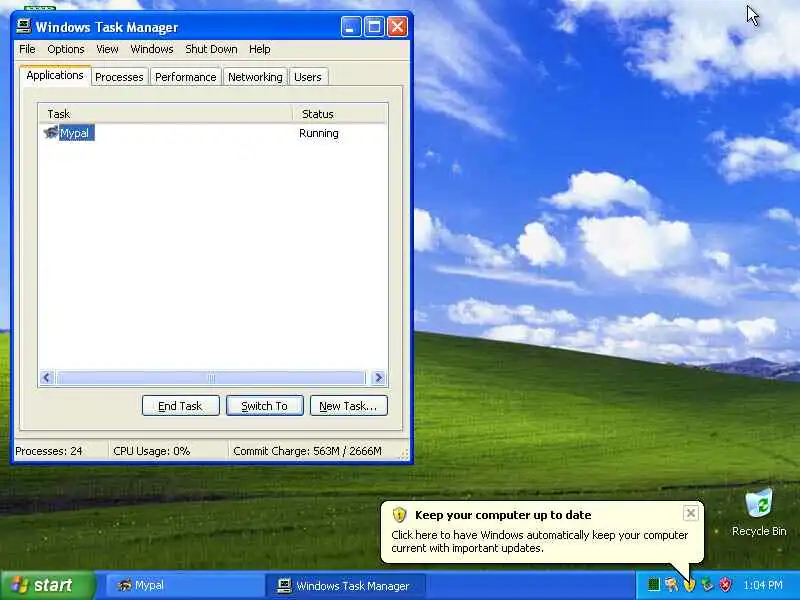Maximize the Task Manager window
Screen dimensions: 800x600
374,27
